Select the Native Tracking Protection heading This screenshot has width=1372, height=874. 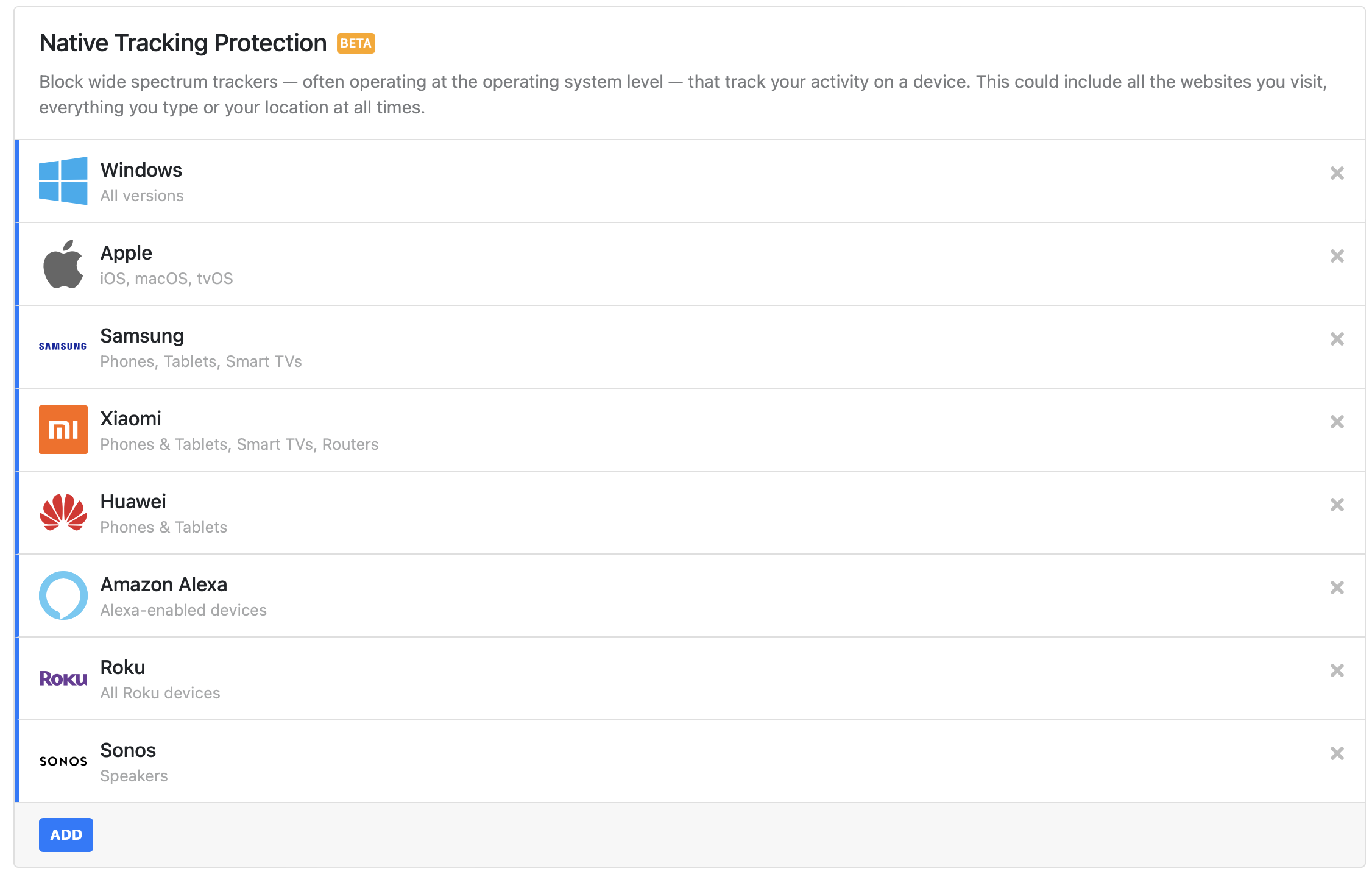coord(182,42)
